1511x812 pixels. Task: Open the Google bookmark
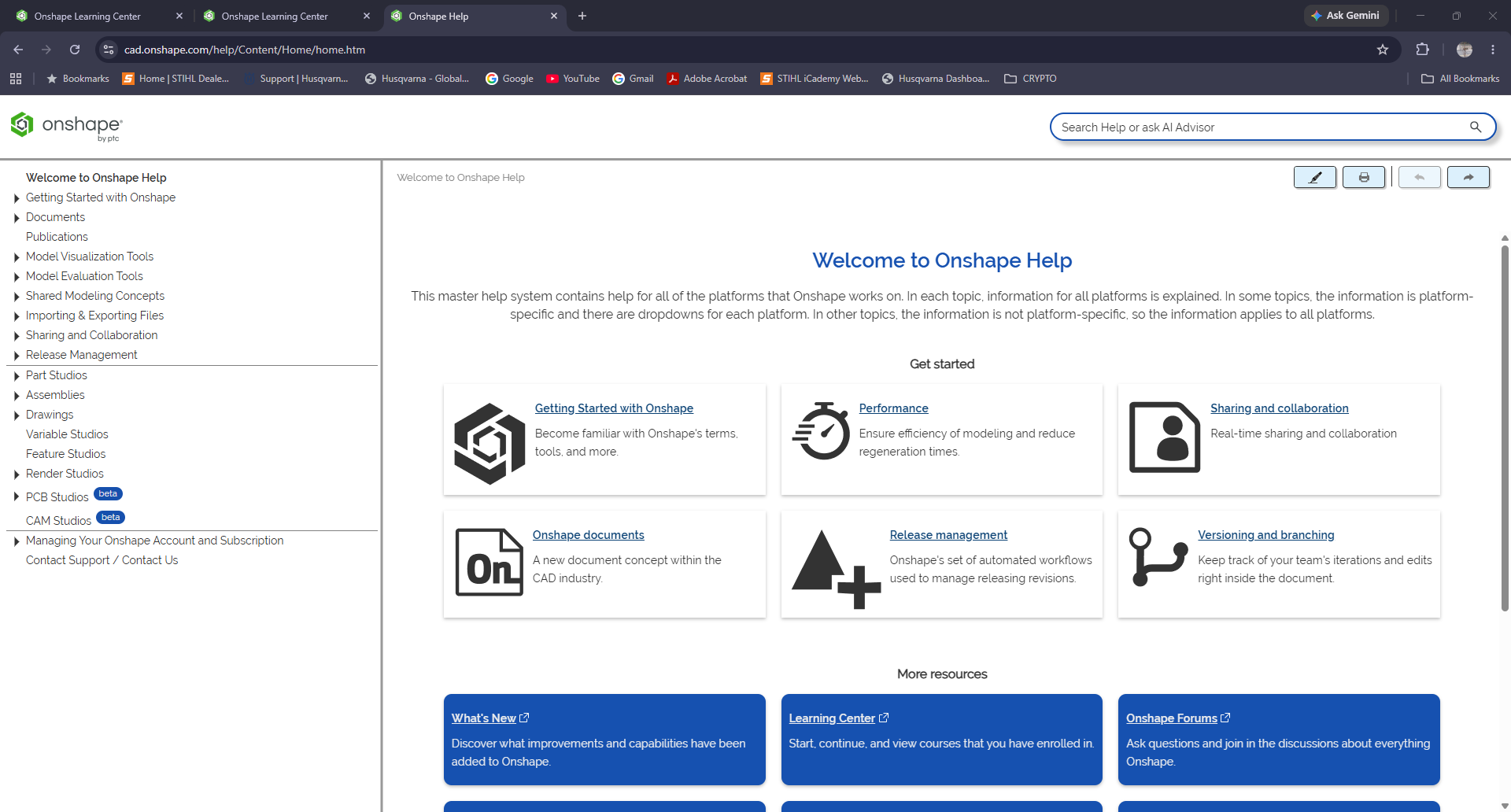(x=510, y=79)
